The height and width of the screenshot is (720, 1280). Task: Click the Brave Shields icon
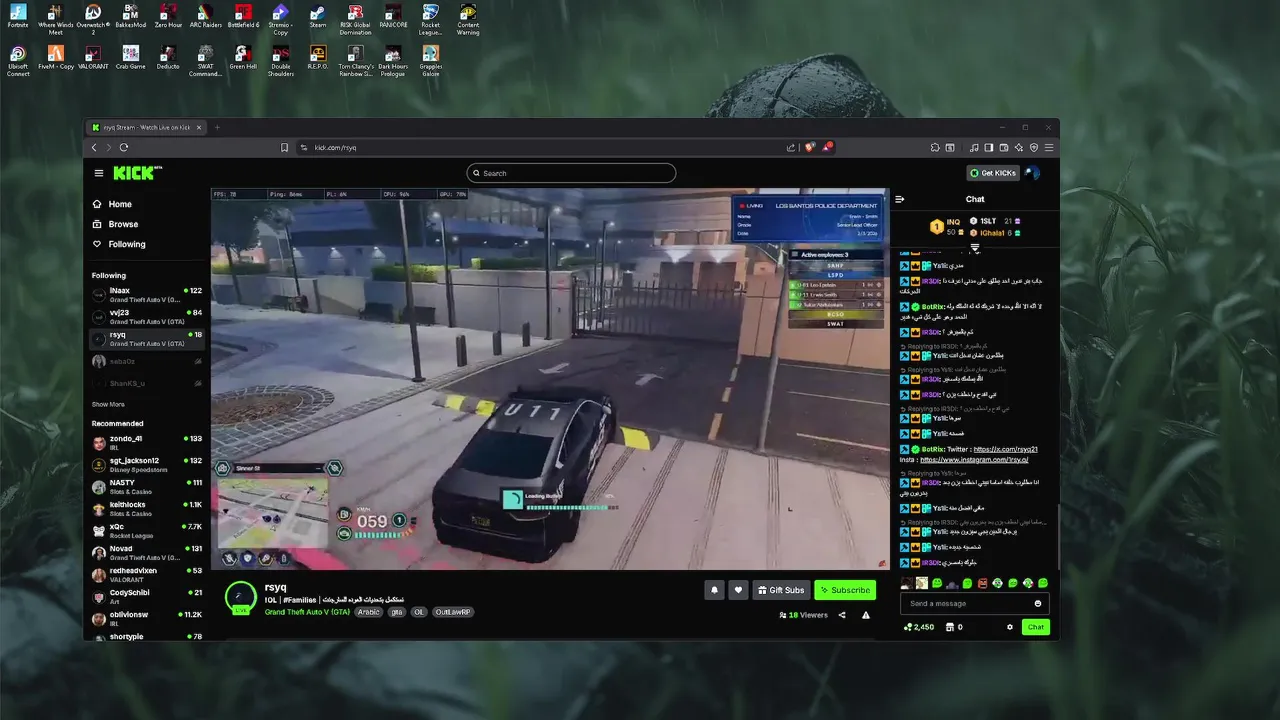pyautogui.click(x=809, y=147)
